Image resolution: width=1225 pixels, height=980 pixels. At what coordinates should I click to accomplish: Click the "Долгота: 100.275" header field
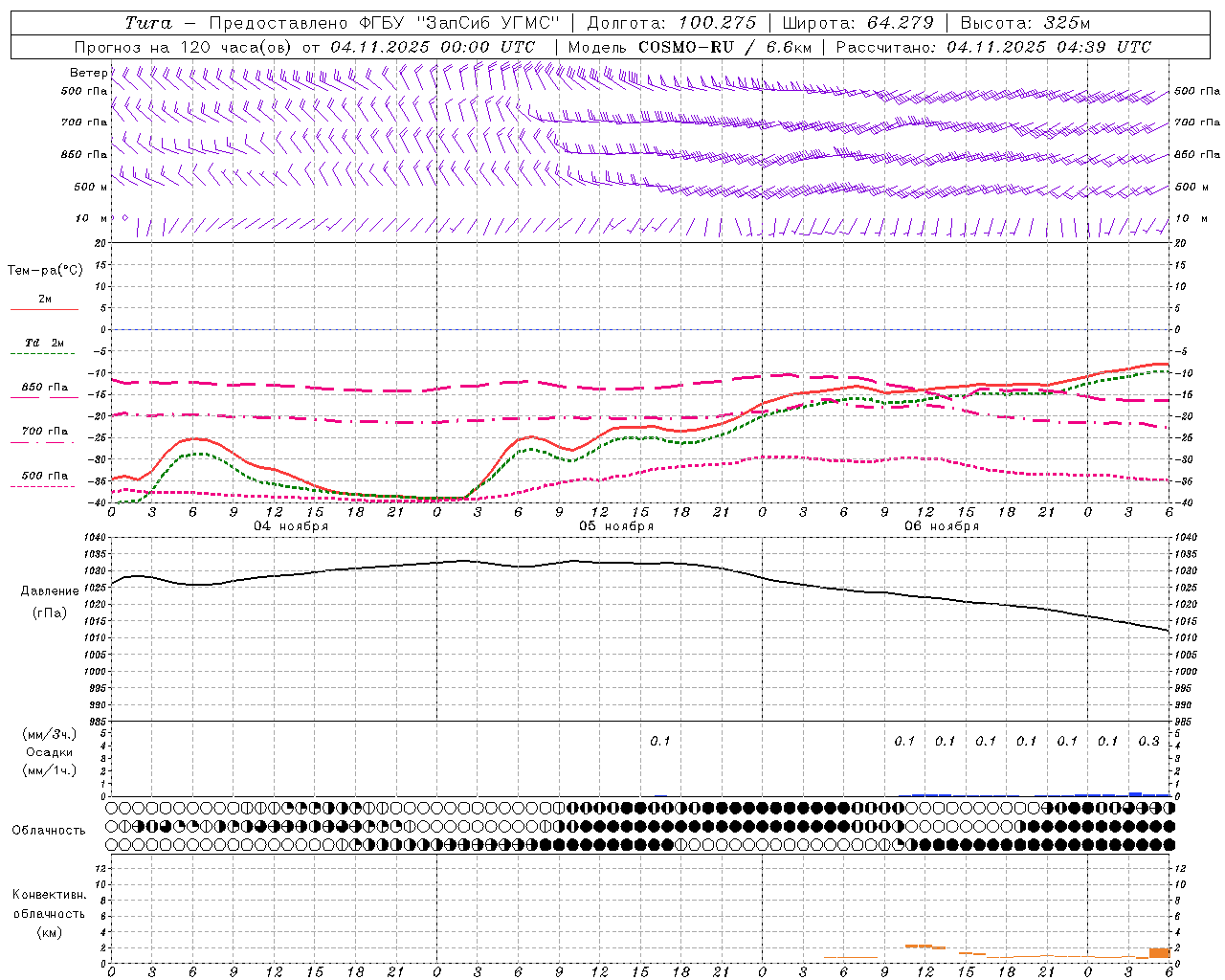pos(671,23)
